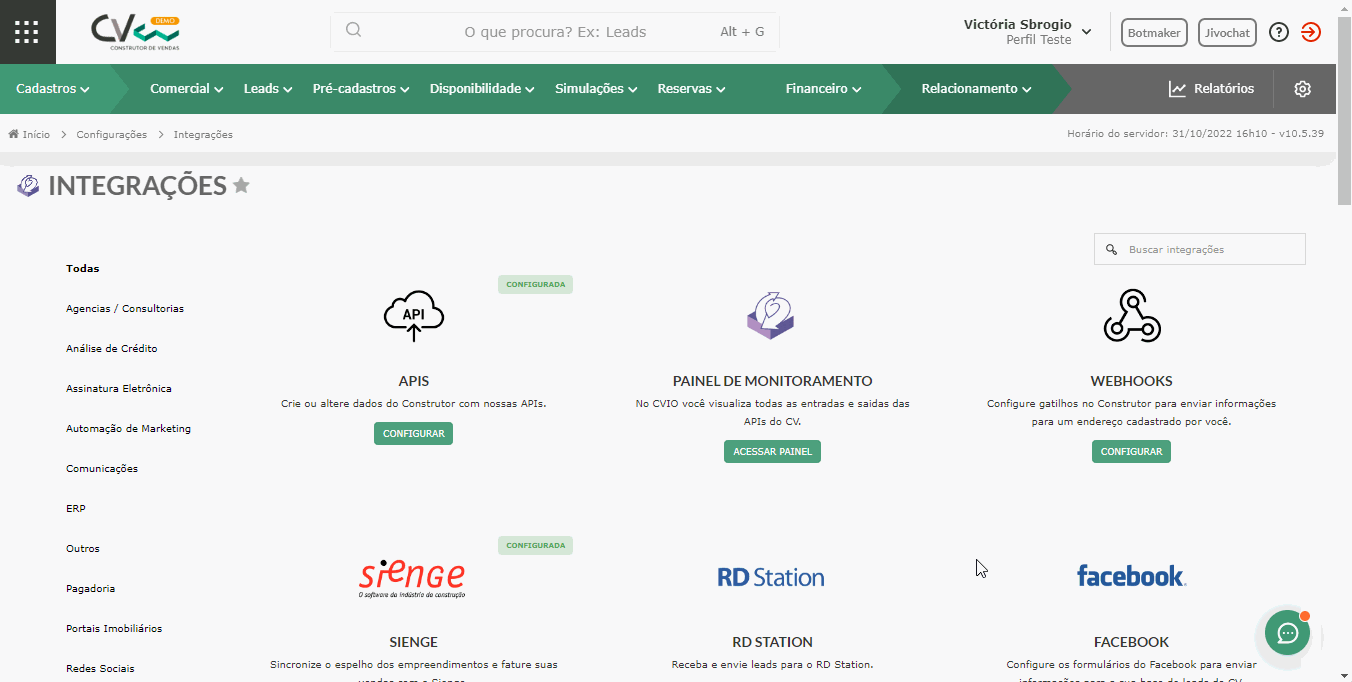Click the Webhooks icon
The height and width of the screenshot is (682, 1352).
click(1131, 315)
